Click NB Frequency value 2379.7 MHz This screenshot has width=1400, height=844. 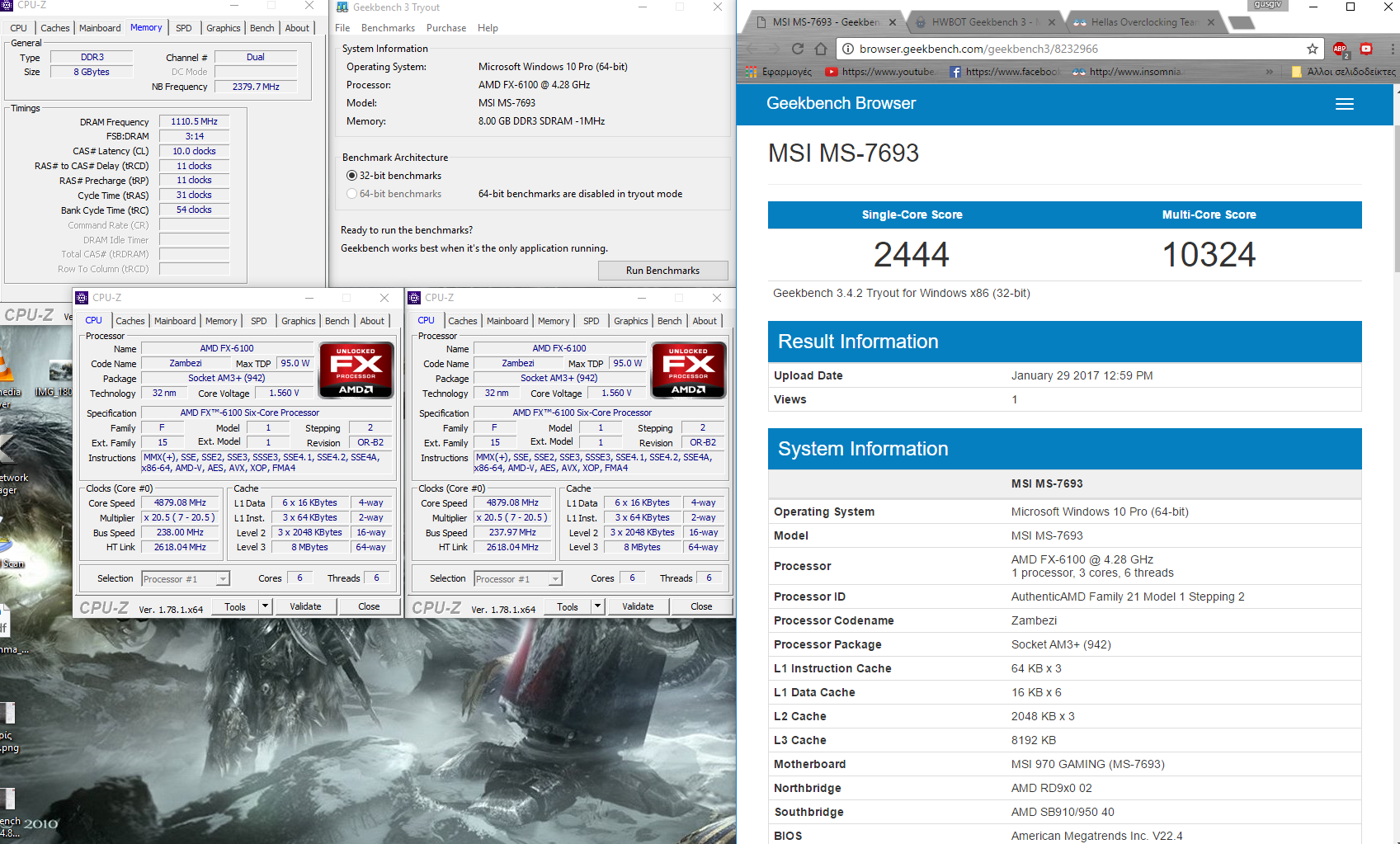(x=256, y=87)
